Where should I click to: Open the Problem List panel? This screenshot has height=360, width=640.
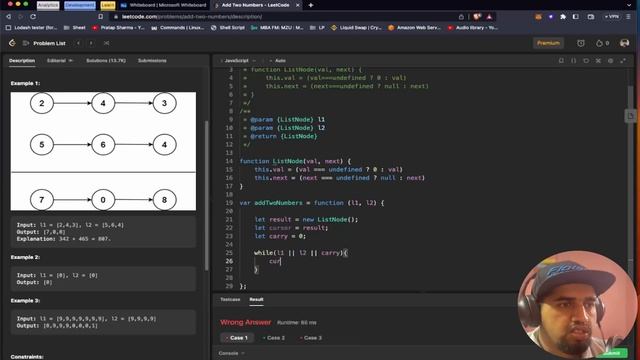(45, 43)
